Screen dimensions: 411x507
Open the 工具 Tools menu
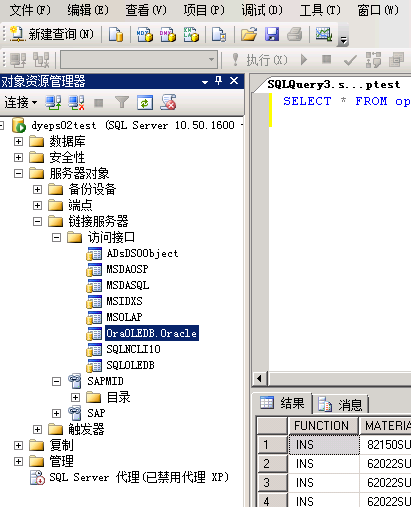(x=320, y=10)
